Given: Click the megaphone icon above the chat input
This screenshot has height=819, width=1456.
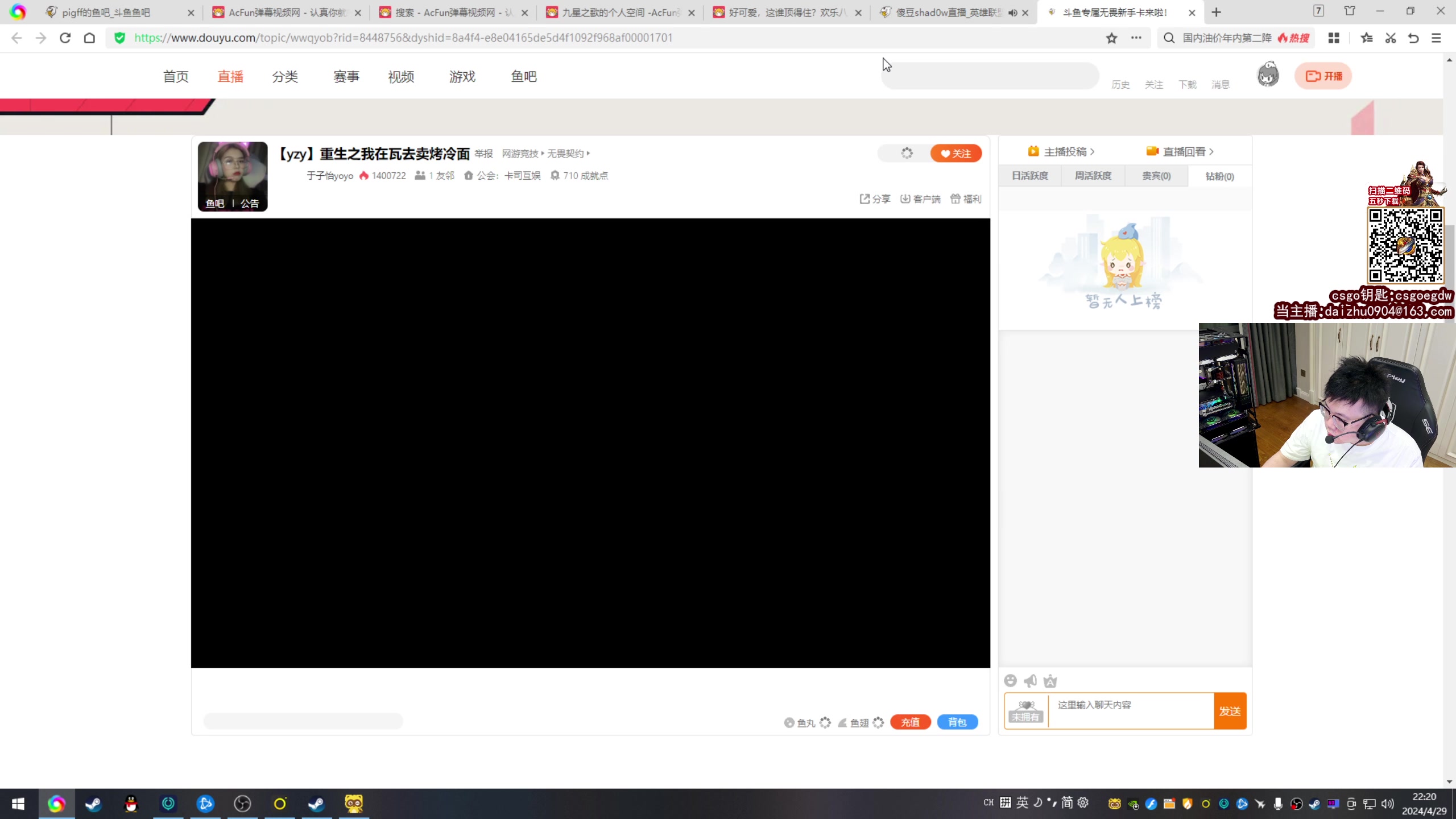Looking at the screenshot, I should [x=1030, y=681].
